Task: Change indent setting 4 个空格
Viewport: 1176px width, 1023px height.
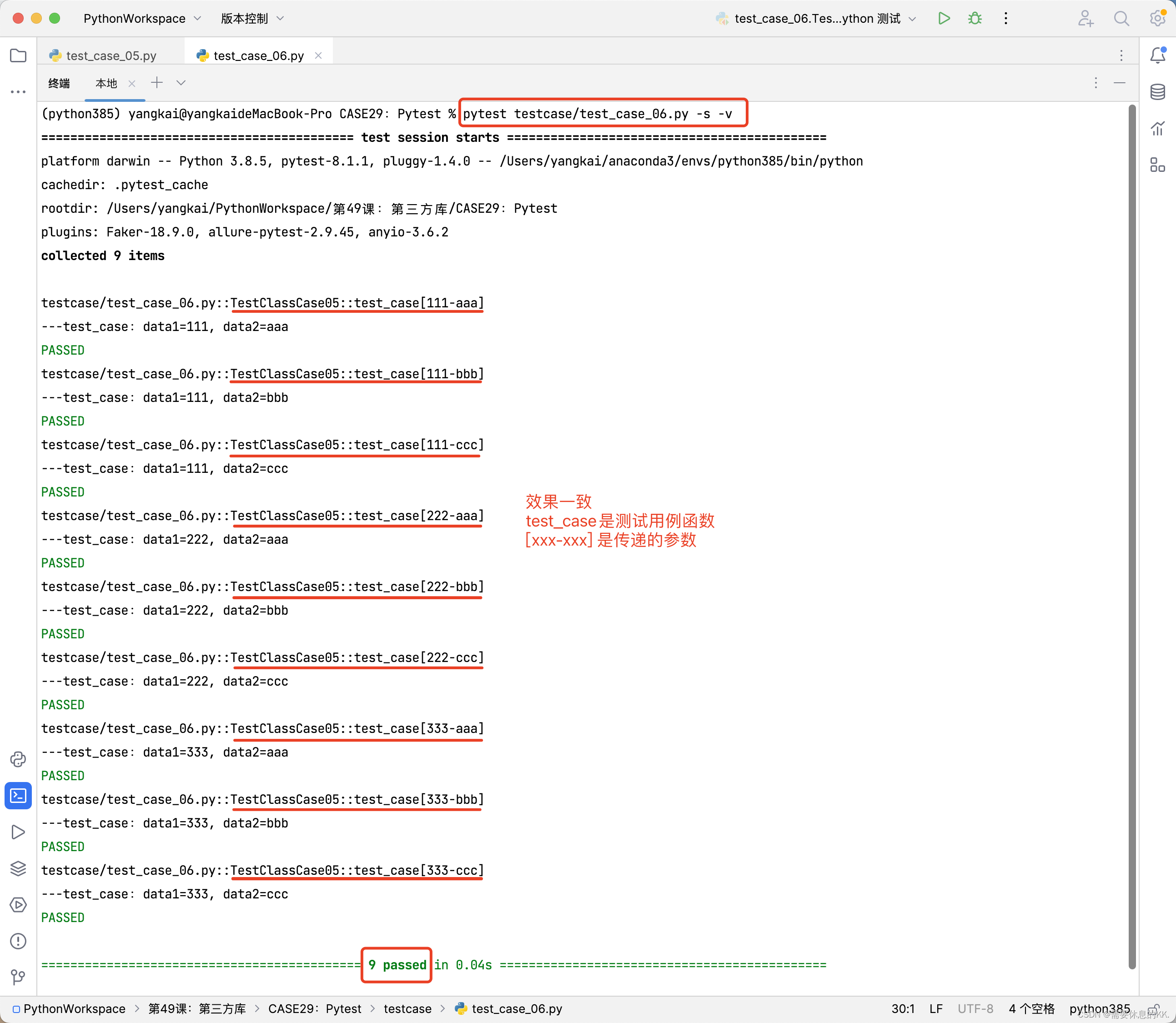Action: coord(1031,1009)
